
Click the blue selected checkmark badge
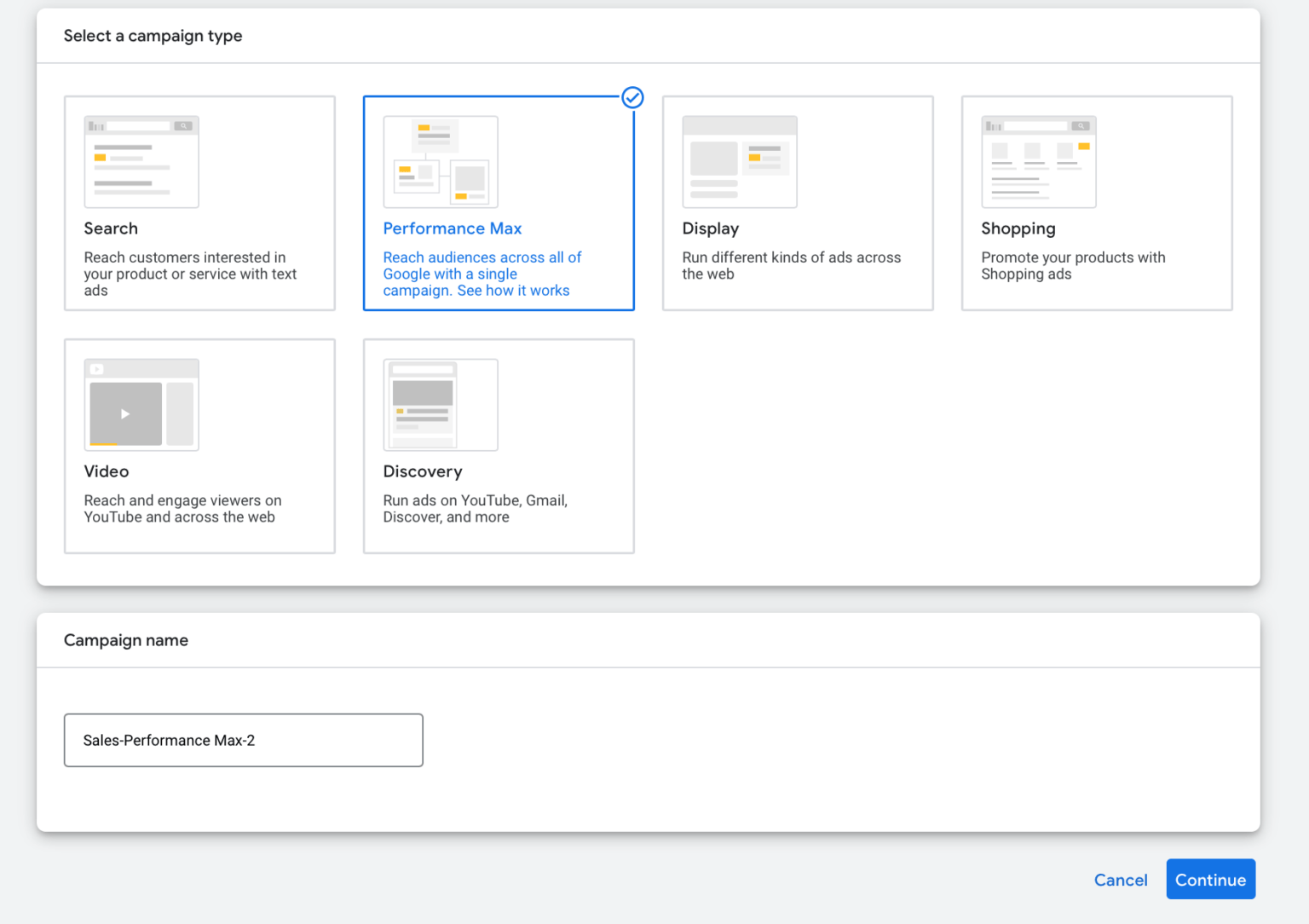pyautogui.click(x=632, y=98)
